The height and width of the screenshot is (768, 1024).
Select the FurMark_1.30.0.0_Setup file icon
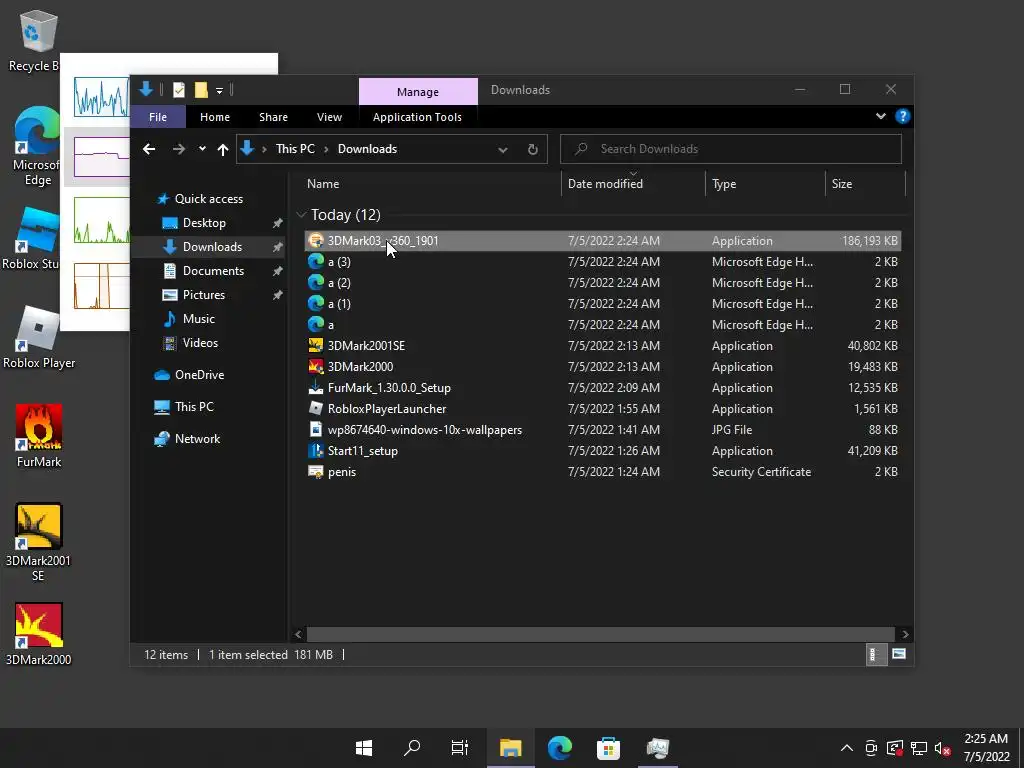coord(316,388)
